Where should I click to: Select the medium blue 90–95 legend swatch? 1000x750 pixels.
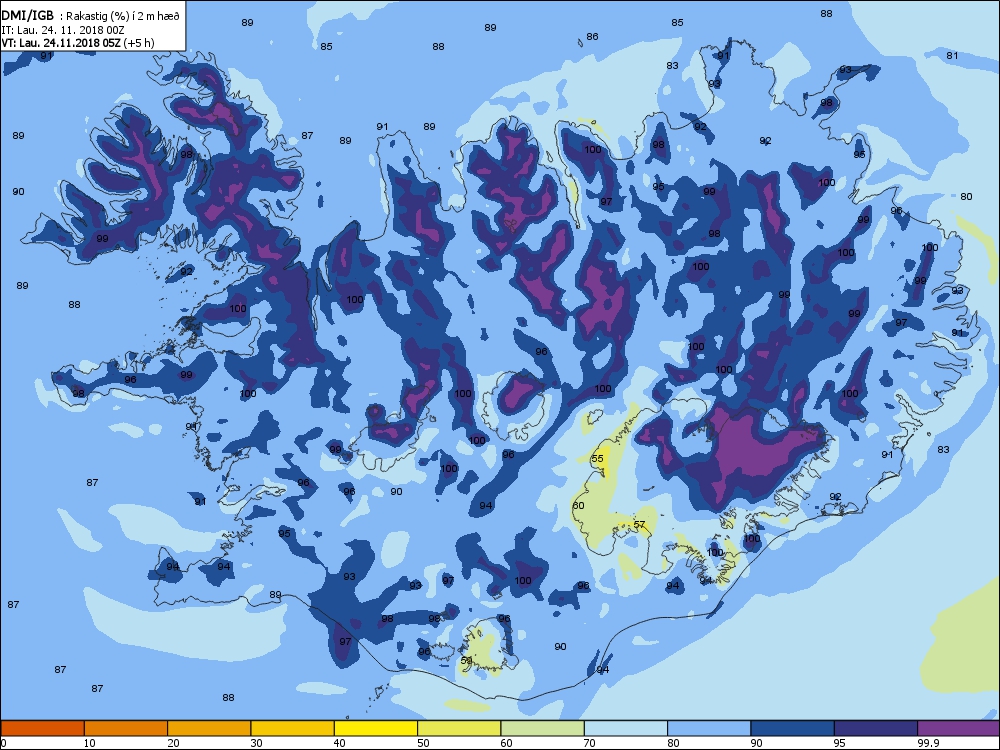click(793, 728)
